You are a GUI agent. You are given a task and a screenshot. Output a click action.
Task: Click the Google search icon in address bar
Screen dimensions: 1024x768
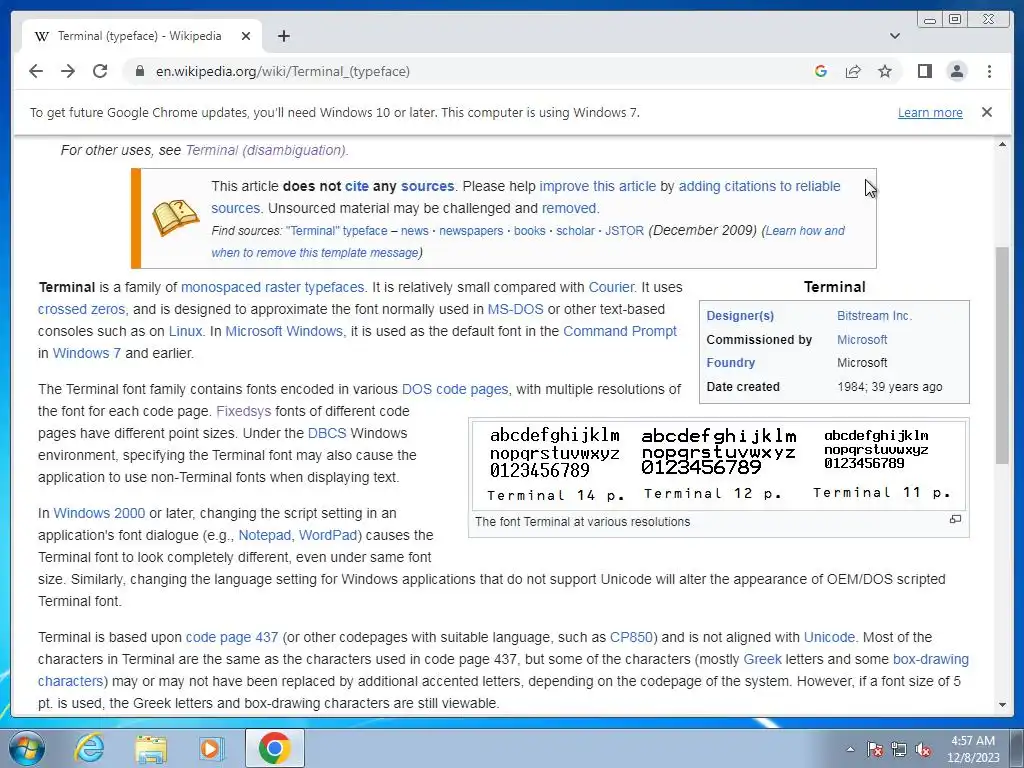click(x=821, y=71)
